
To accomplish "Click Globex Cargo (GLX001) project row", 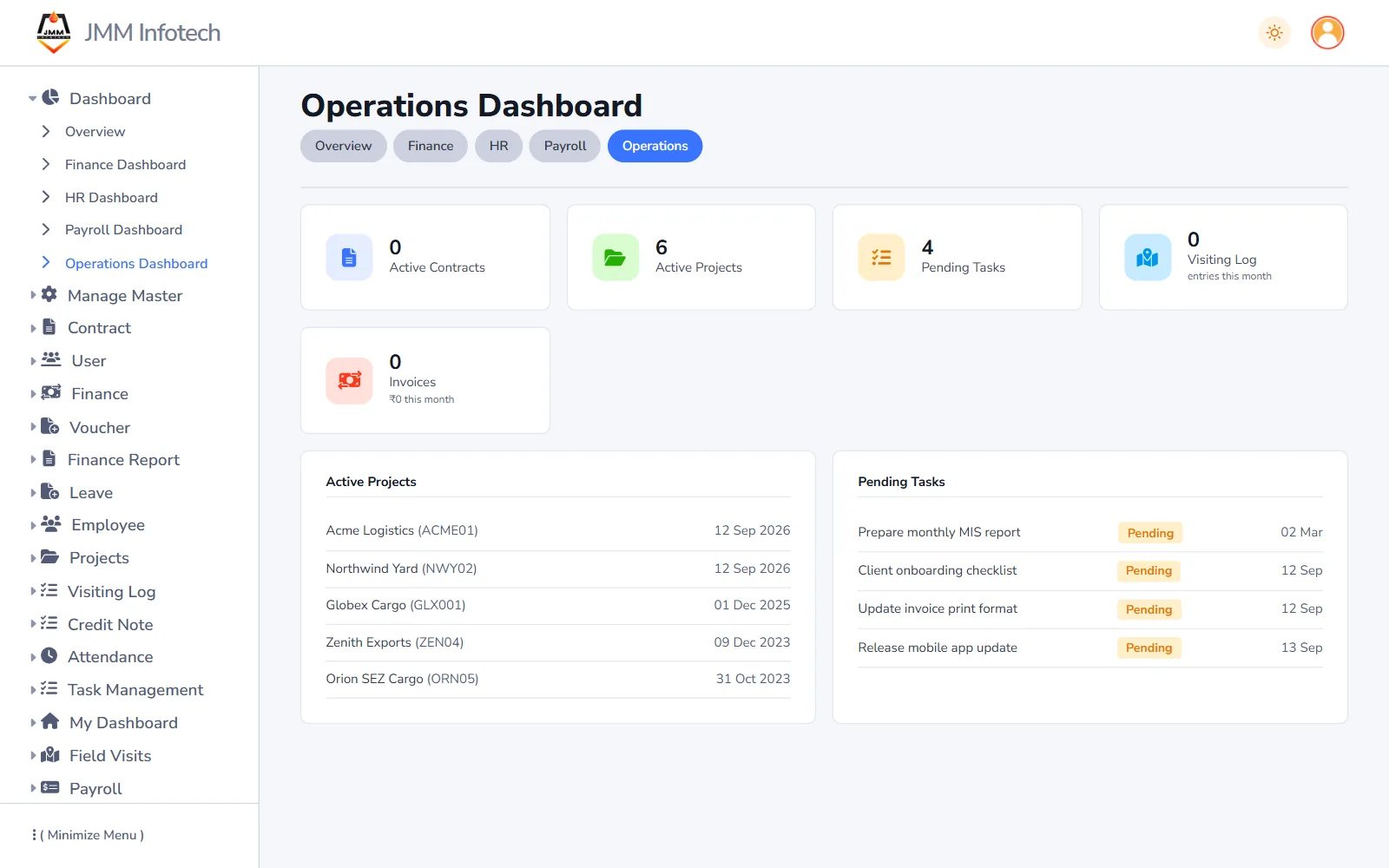I will click(x=558, y=605).
